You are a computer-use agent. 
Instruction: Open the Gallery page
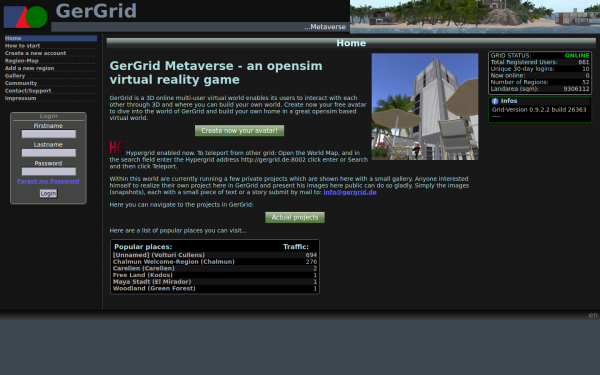pos(15,76)
